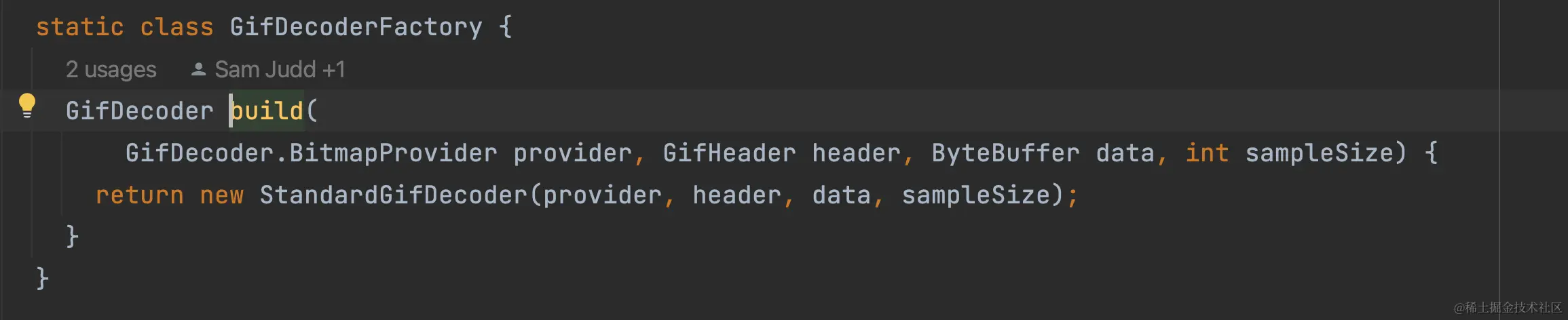Viewport: 1568px width, 320px height.
Task: Click the opening brace after GifDecoderFactory
Action: (505, 27)
